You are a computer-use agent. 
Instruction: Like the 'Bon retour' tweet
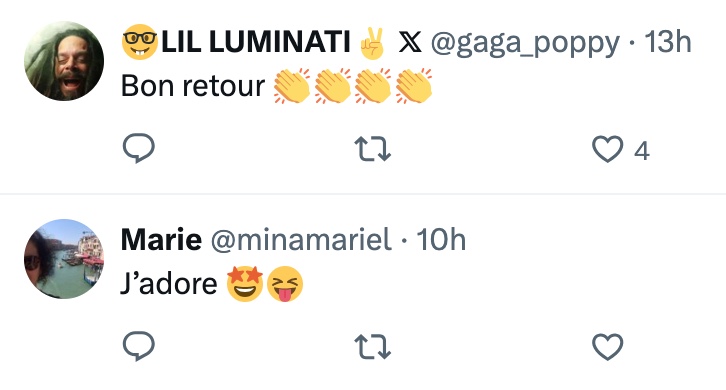pyautogui.click(x=607, y=149)
